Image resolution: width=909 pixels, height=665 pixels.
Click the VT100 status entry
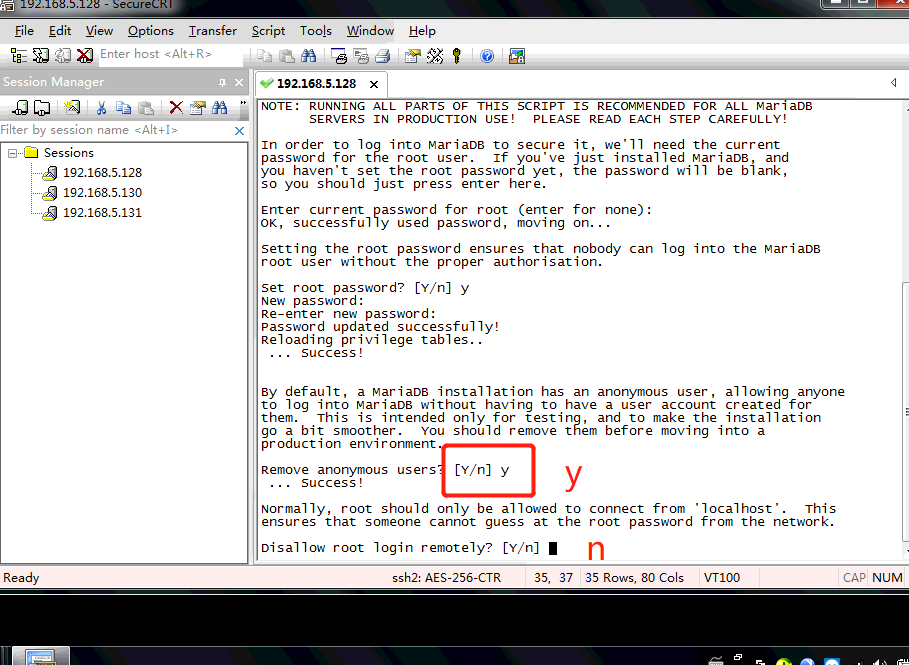(x=722, y=578)
